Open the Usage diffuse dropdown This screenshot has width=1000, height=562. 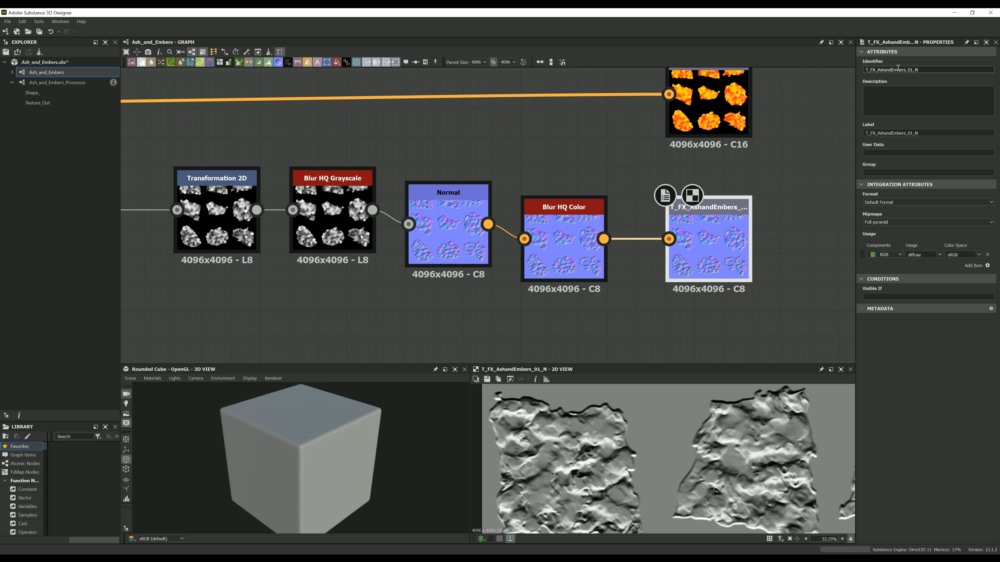[924, 255]
